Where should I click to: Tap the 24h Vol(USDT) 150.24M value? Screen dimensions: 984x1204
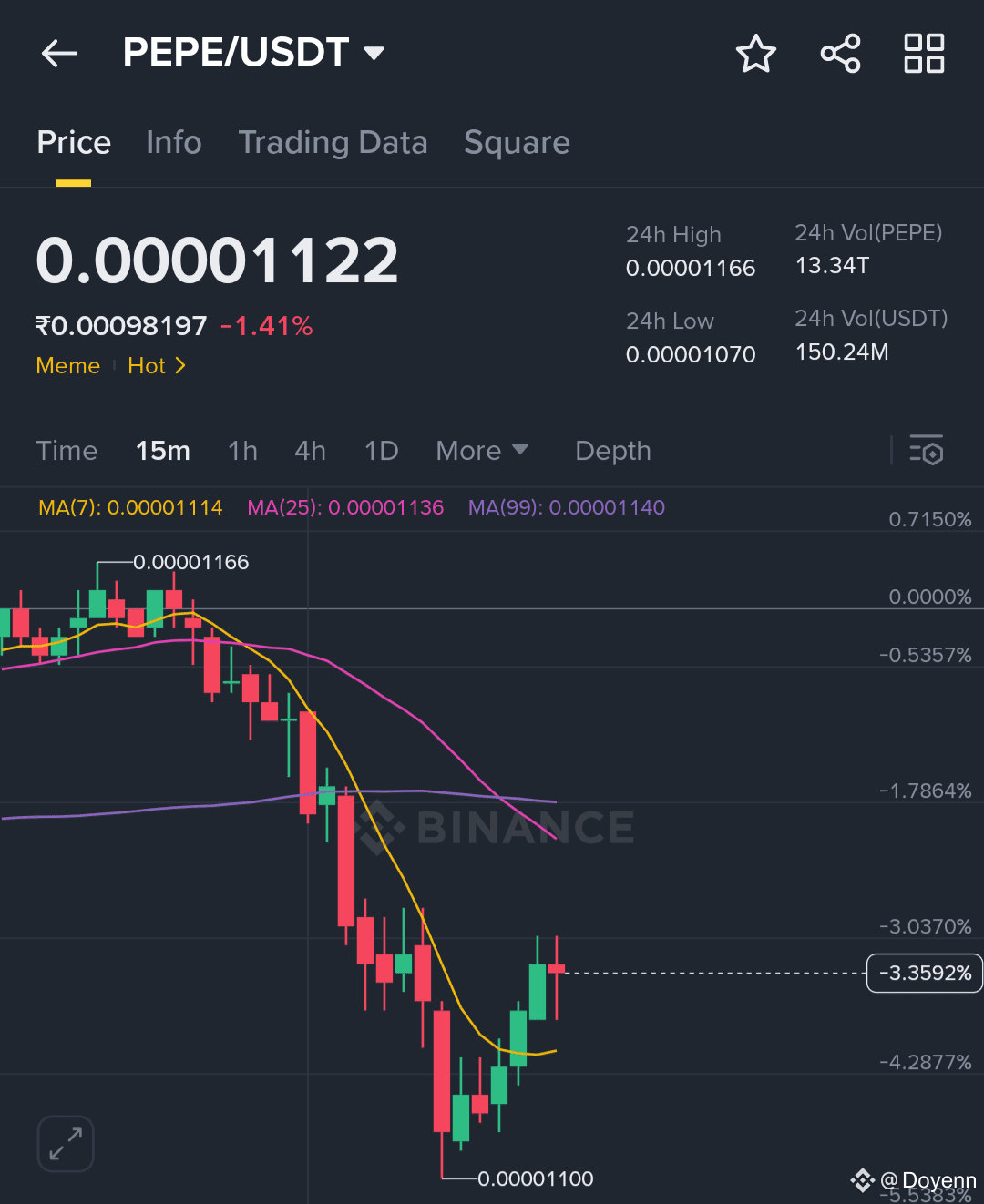tap(842, 352)
